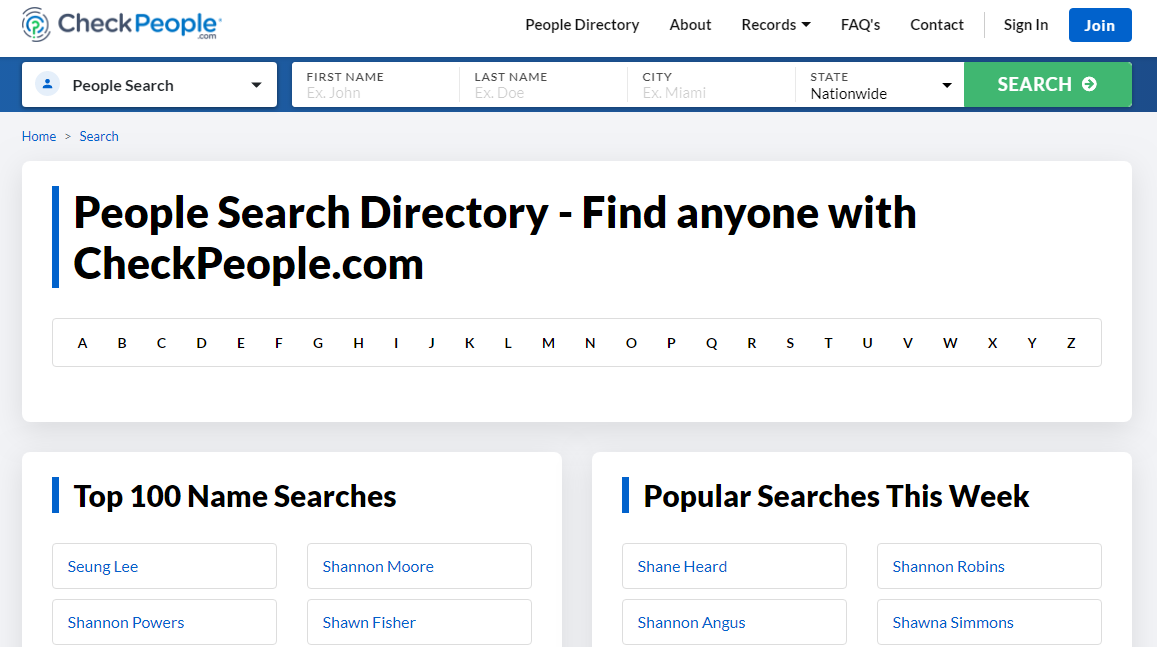Open the Shawna Simmons popular search
The height and width of the screenshot is (647, 1157).
coord(989,623)
